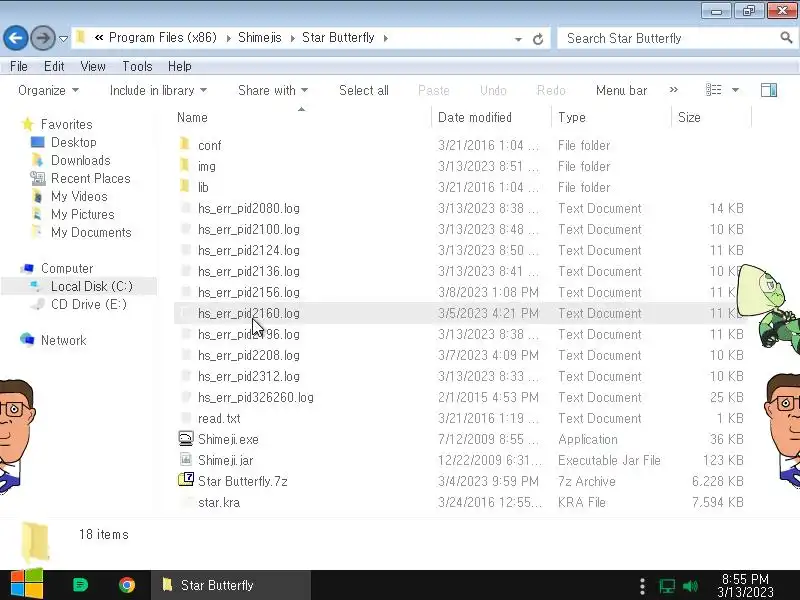Select the lib folder icon
Image resolution: width=800 pixels, height=600 pixels.
[x=185, y=186]
